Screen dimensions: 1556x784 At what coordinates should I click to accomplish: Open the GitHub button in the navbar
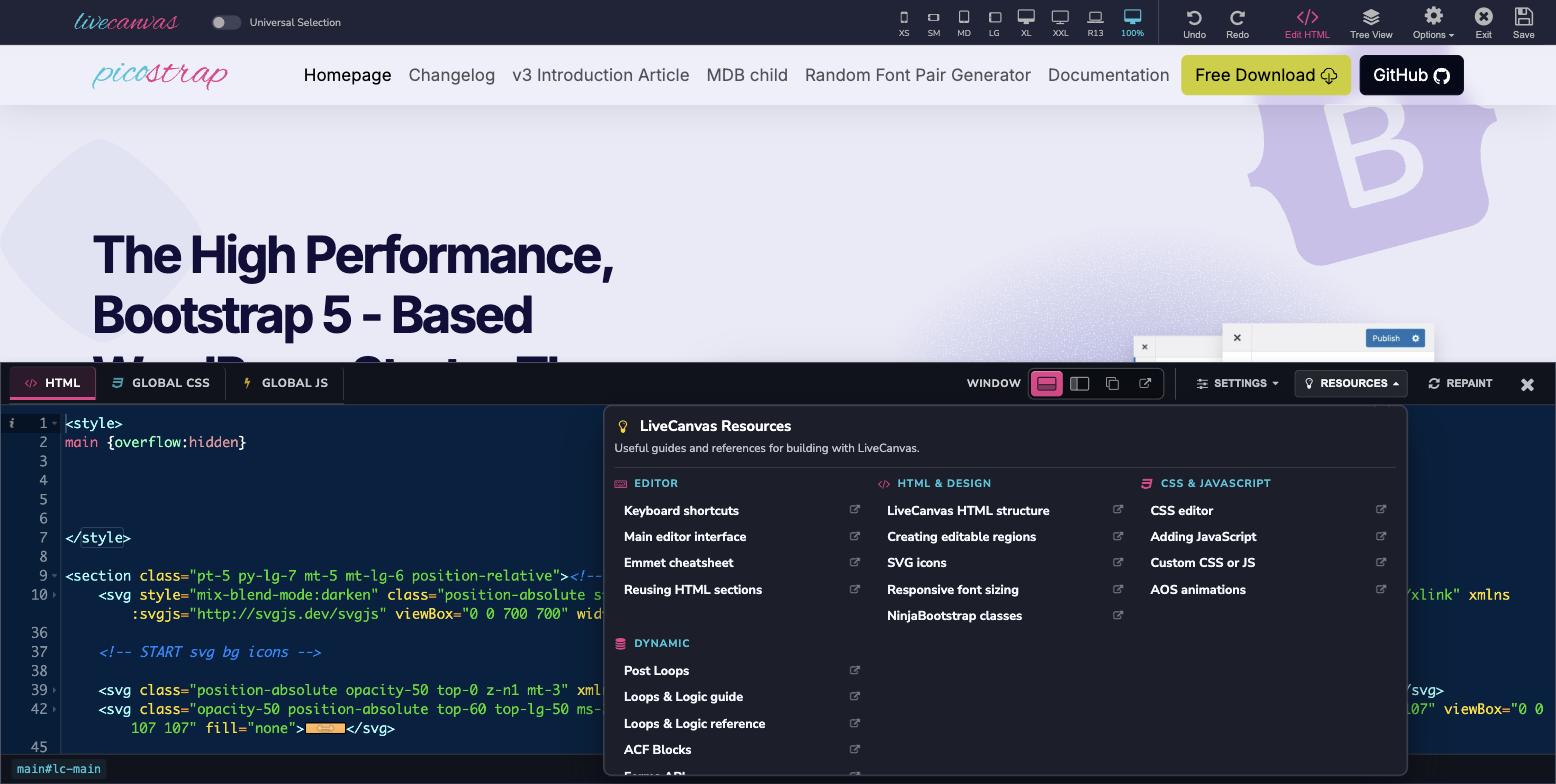(1411, 75)
